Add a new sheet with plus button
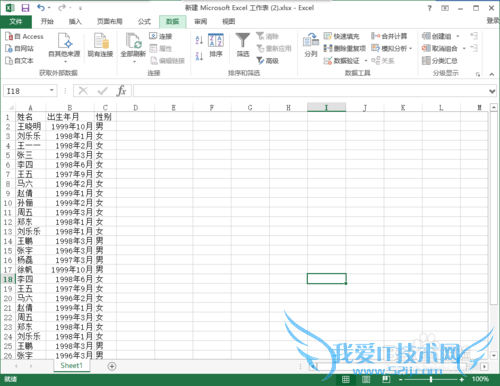 pos(112,366)
